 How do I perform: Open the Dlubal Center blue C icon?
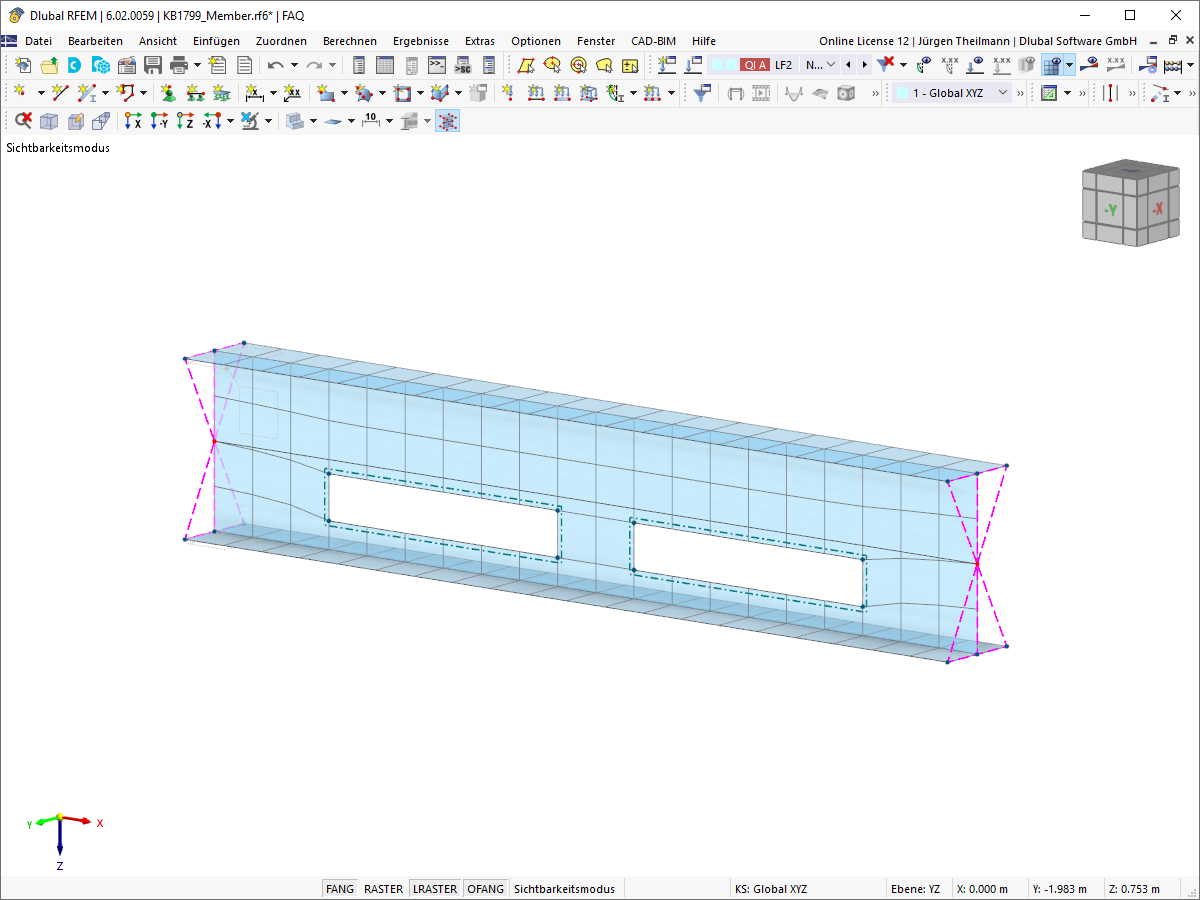click(74, 65)
